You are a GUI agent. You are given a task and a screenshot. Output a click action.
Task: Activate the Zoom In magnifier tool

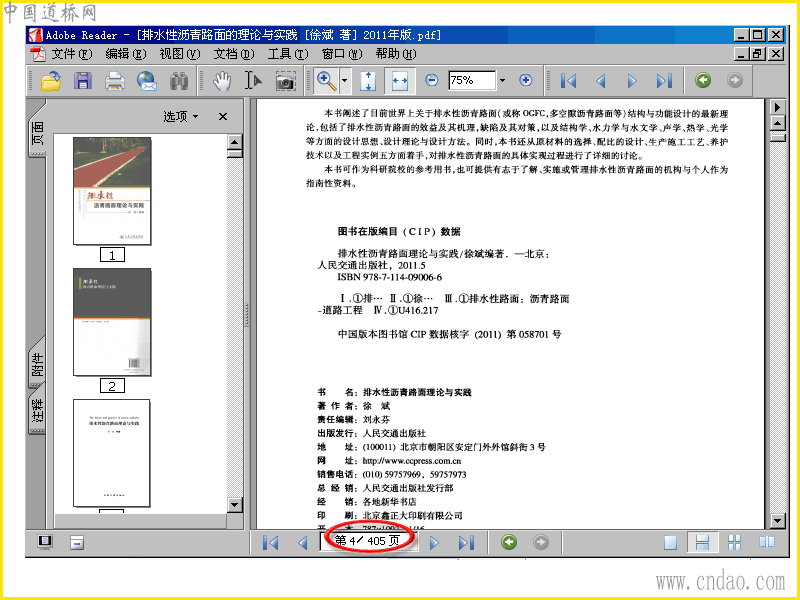[x=326, y=81]
